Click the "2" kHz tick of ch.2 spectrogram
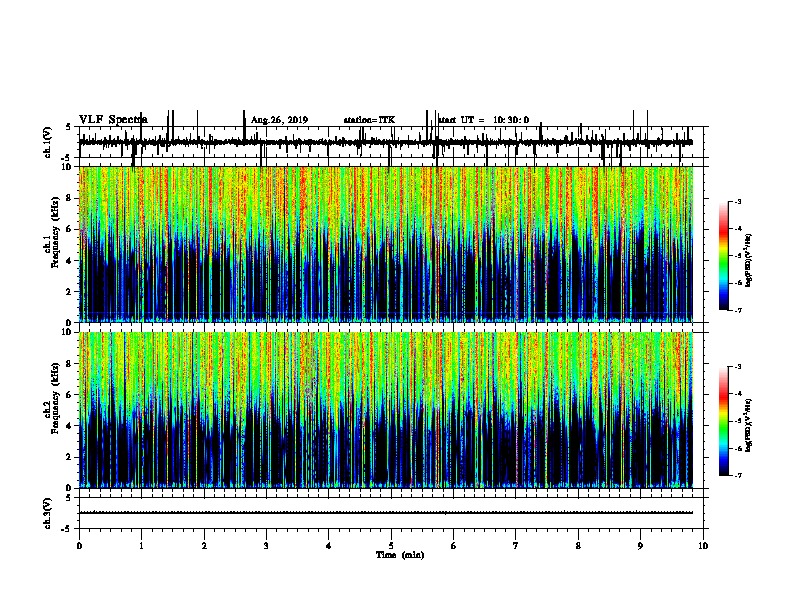Screen dimensions: 792x612 (x=69, y=457)
